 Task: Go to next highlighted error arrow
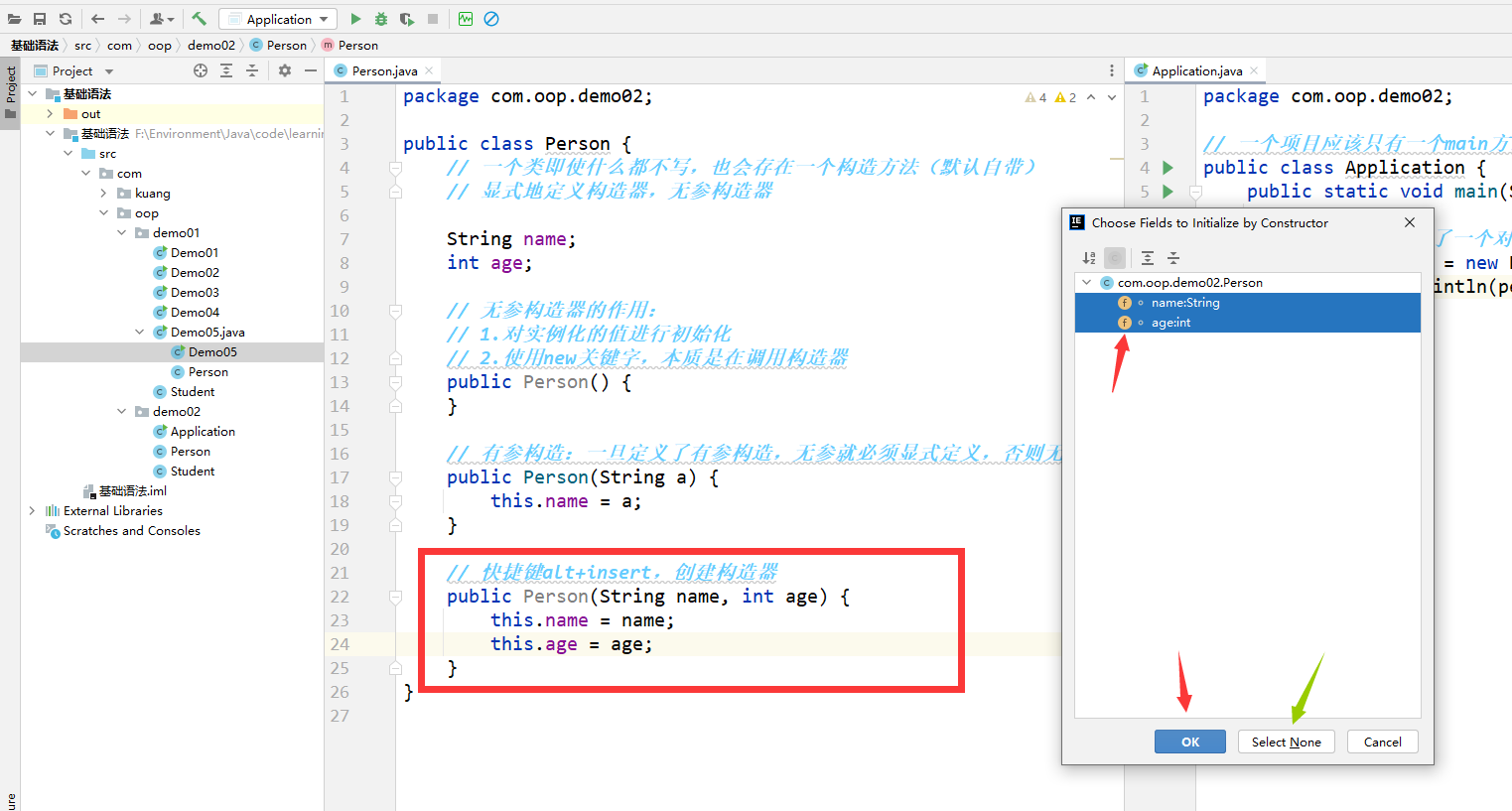point(1112,97)
